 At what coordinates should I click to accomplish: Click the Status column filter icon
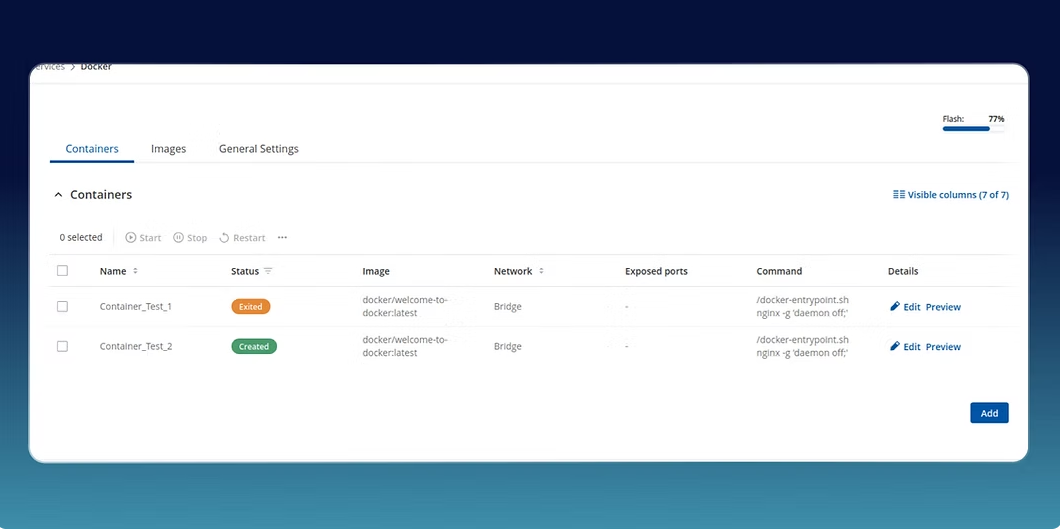(268, 271)
